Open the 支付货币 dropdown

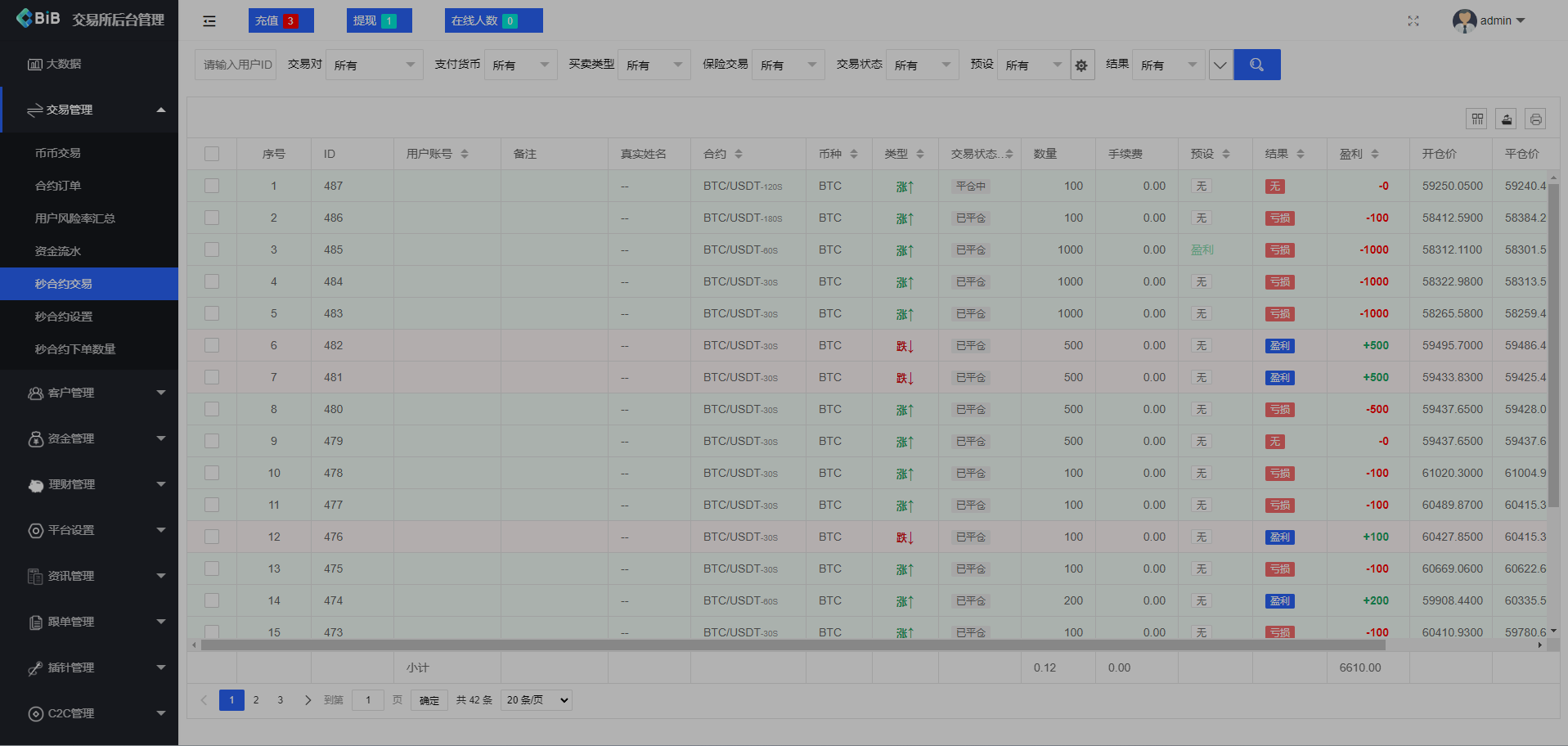tap(520, 65)
